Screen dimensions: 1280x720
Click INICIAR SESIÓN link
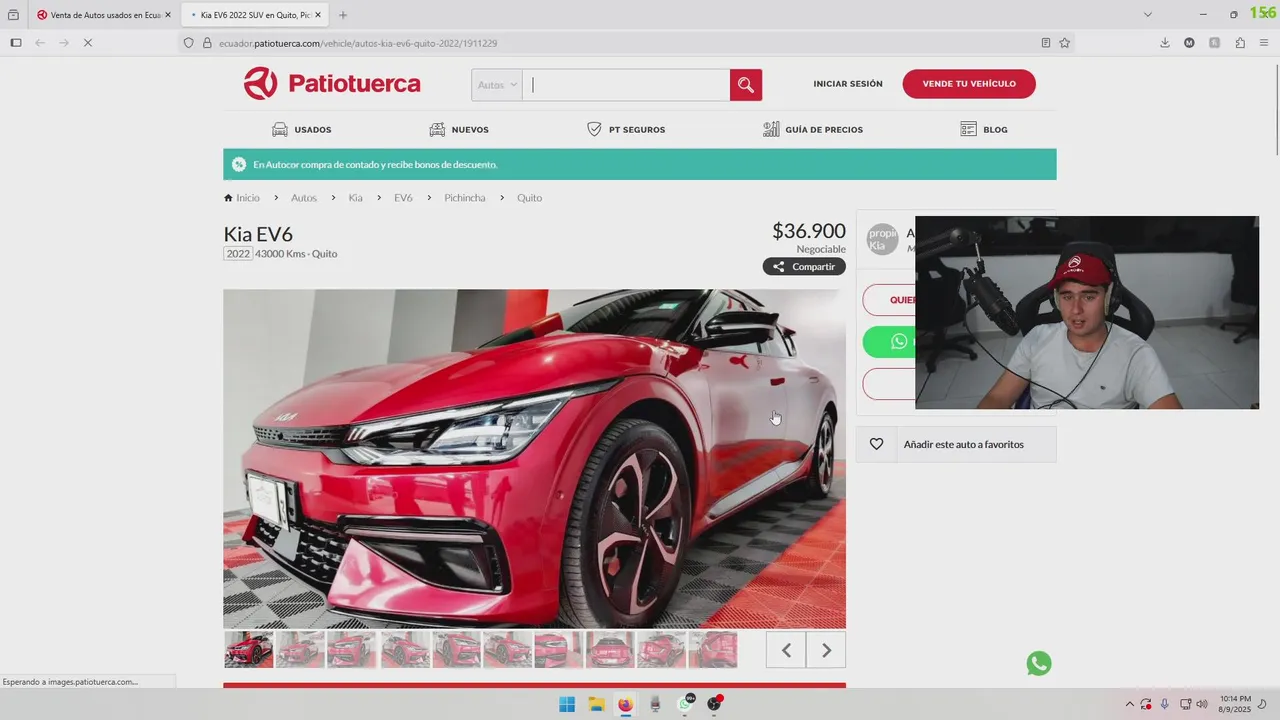pyautogui.click(x=848, y=84)
